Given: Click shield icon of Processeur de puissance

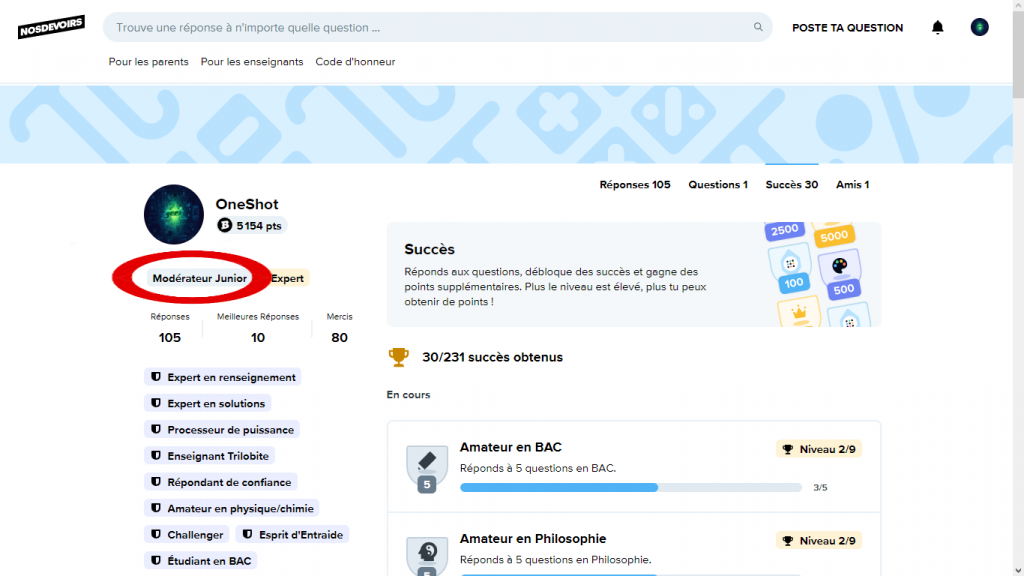Looking at the screenshot, I should point(155,429).
